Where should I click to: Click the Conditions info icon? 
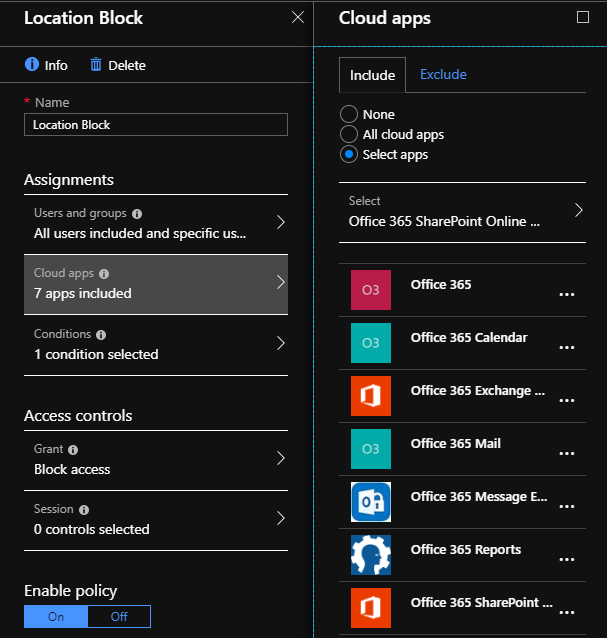[101, 334]
